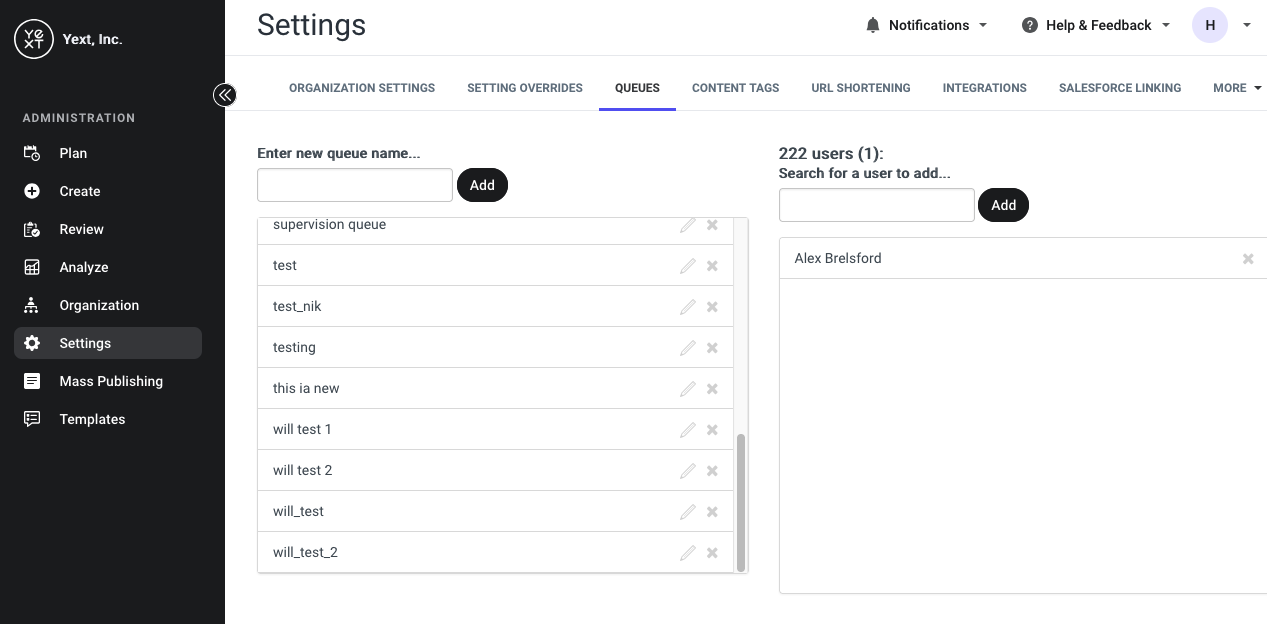Image resolution: width=1267 pixels, height=624 pixels.
Task: Switch to Content Tags tab
Action: (735, 88)
